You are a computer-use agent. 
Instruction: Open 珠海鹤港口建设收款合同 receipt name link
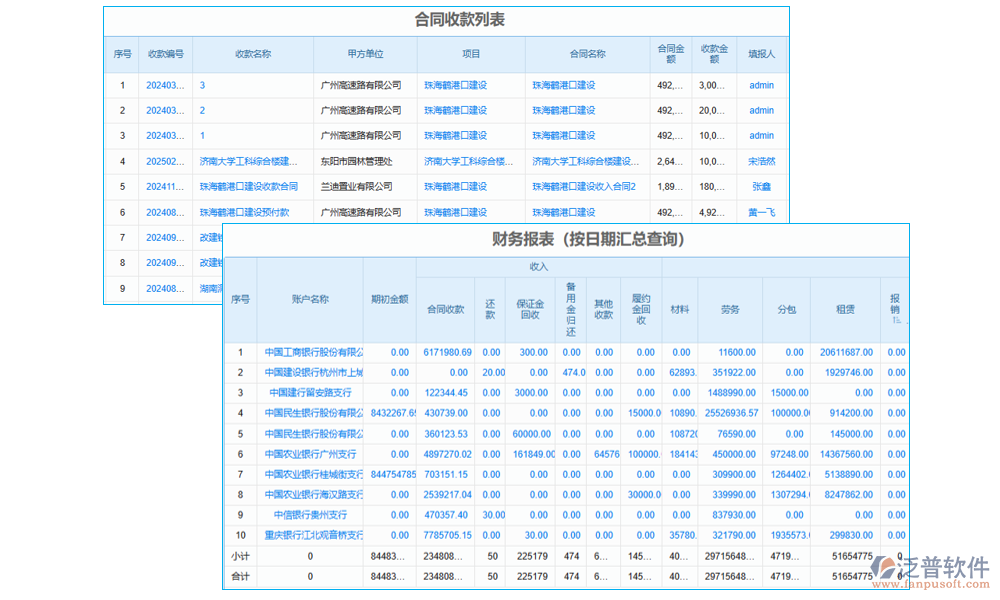click(x=248, y=187)
